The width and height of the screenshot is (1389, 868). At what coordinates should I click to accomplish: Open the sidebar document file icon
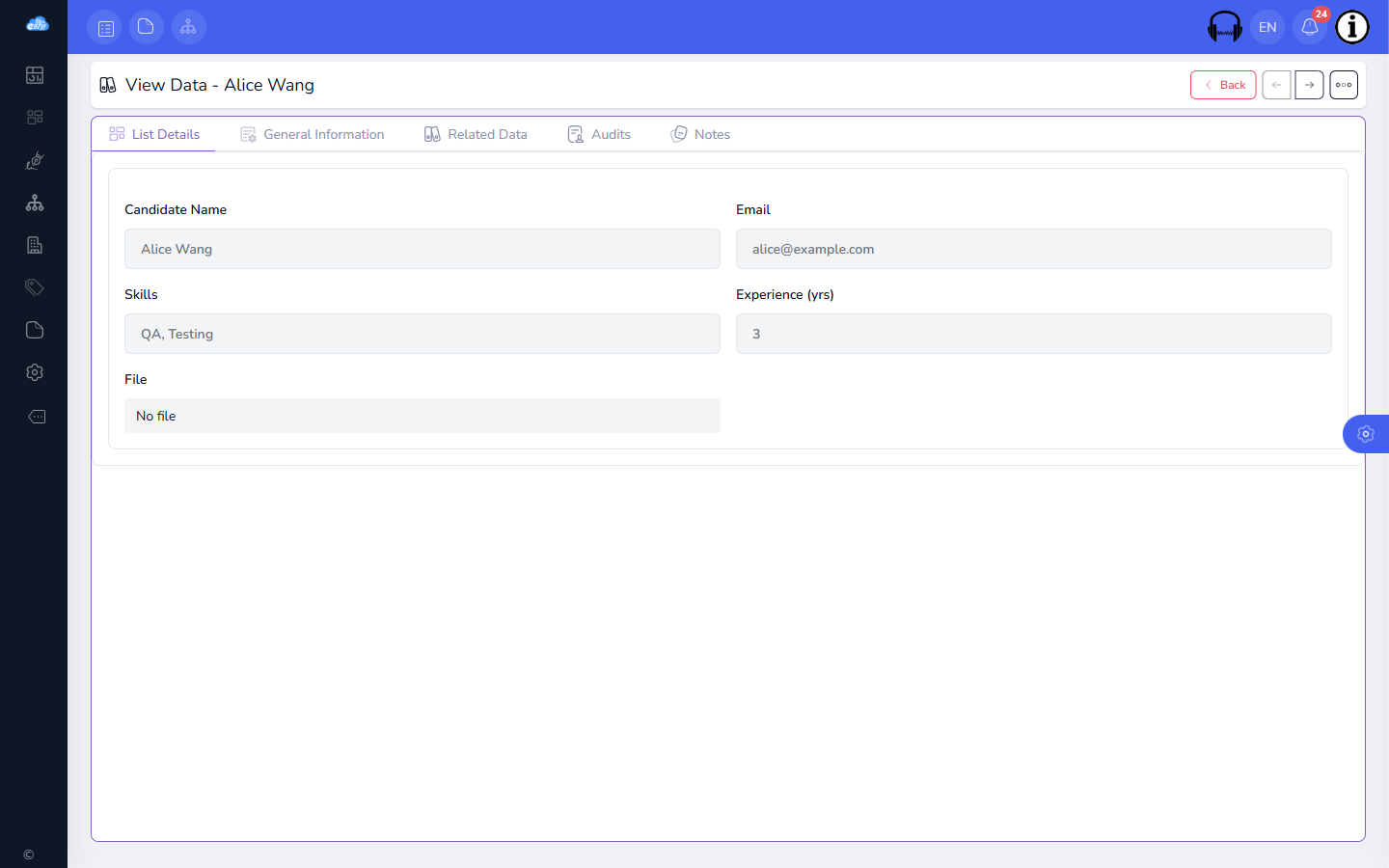(35, 330)
